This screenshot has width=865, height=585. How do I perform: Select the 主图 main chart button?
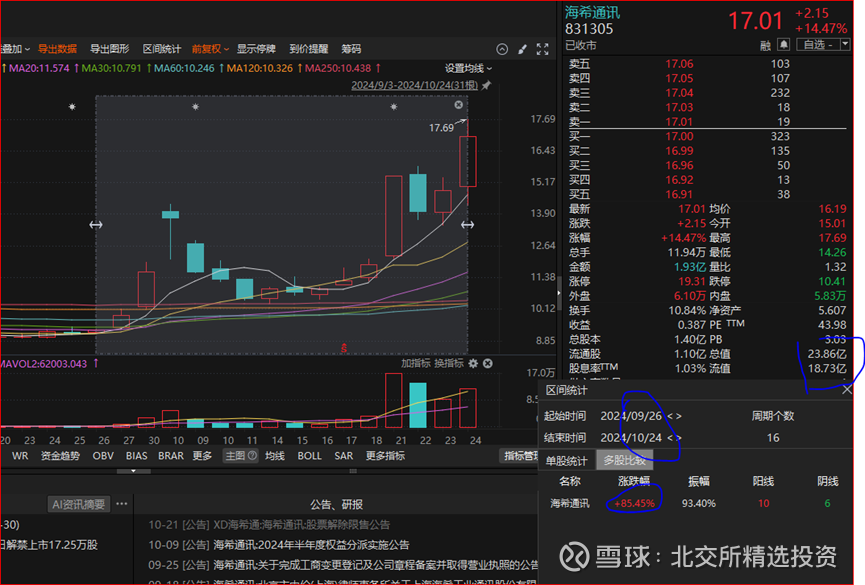(241, 456)
